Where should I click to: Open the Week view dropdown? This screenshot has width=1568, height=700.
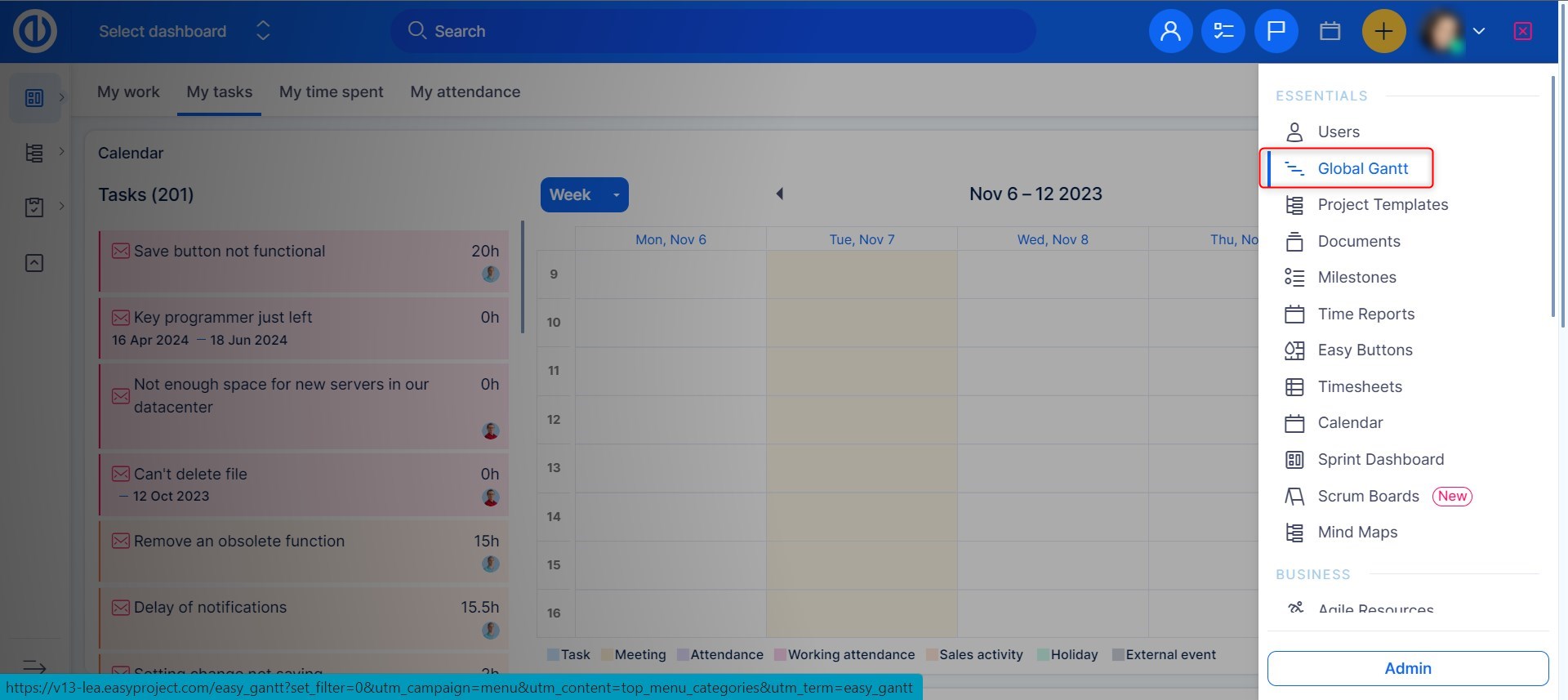(x=616, y=194)
